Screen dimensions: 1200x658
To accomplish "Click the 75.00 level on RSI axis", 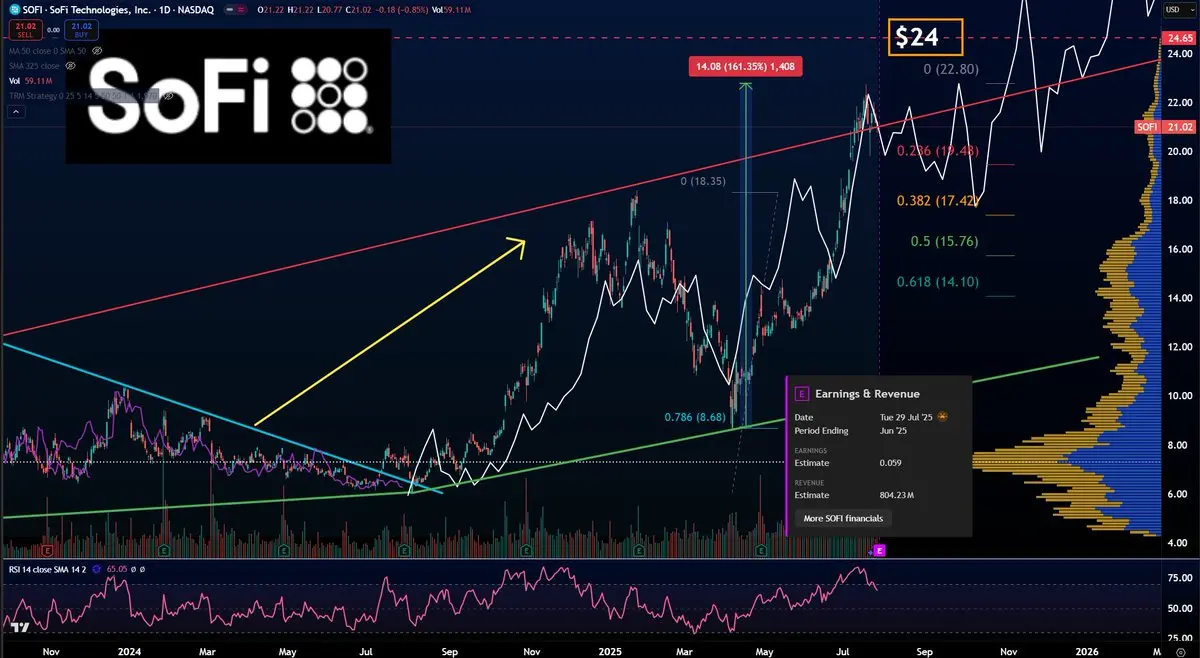I will [x=1179, y=578].
